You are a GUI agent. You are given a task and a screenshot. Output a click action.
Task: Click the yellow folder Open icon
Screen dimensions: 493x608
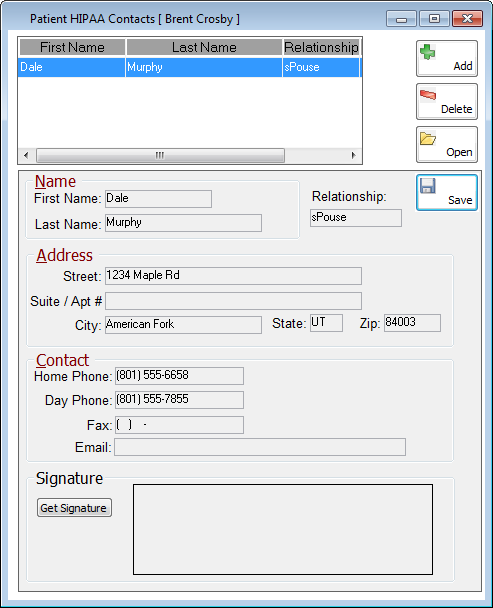click(x=427, y=138)
